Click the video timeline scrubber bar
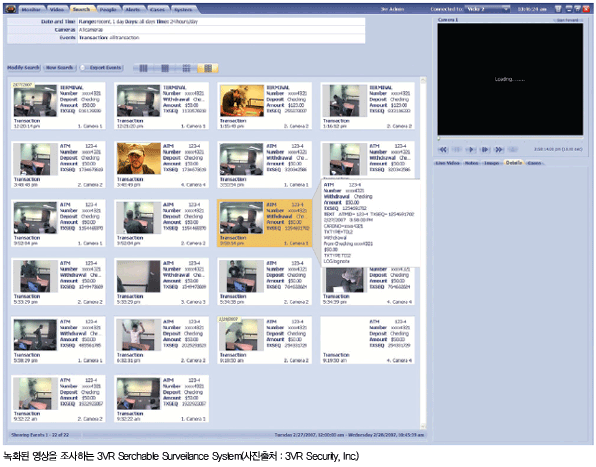This screenshot has height=467, width=596. 510,139
